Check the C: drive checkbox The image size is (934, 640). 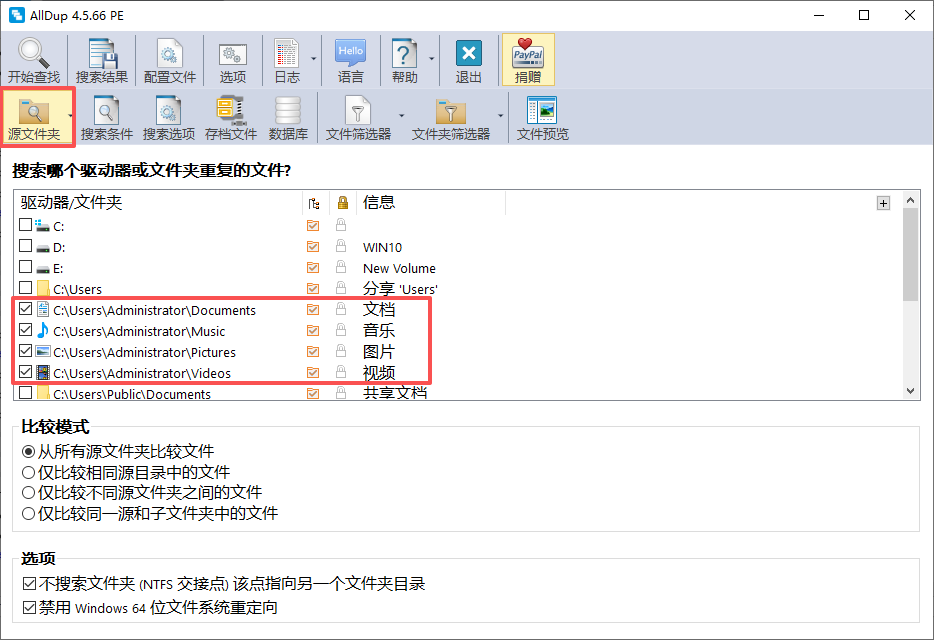tap(25, 225)
